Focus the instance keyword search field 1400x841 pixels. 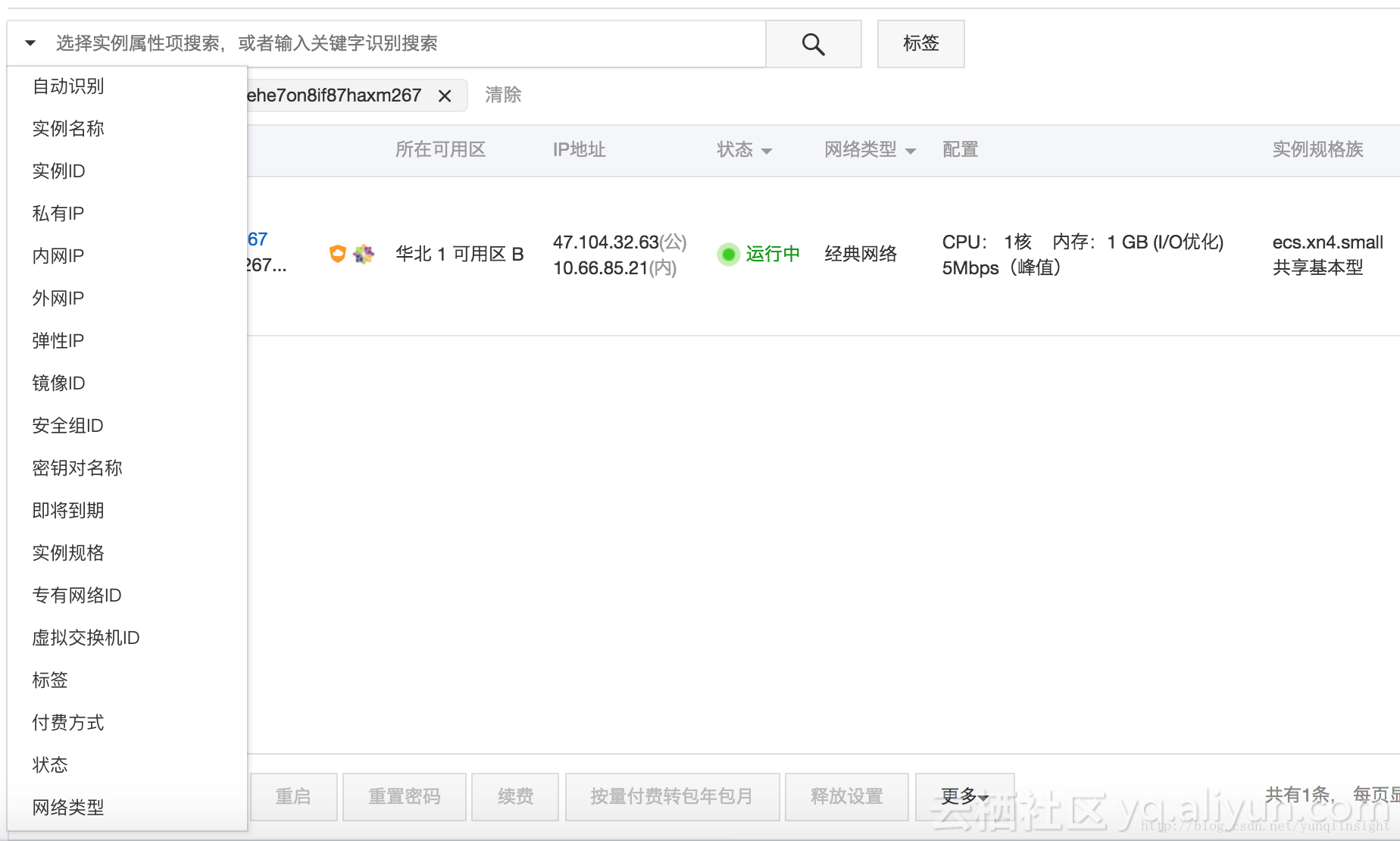coord(409,44)
